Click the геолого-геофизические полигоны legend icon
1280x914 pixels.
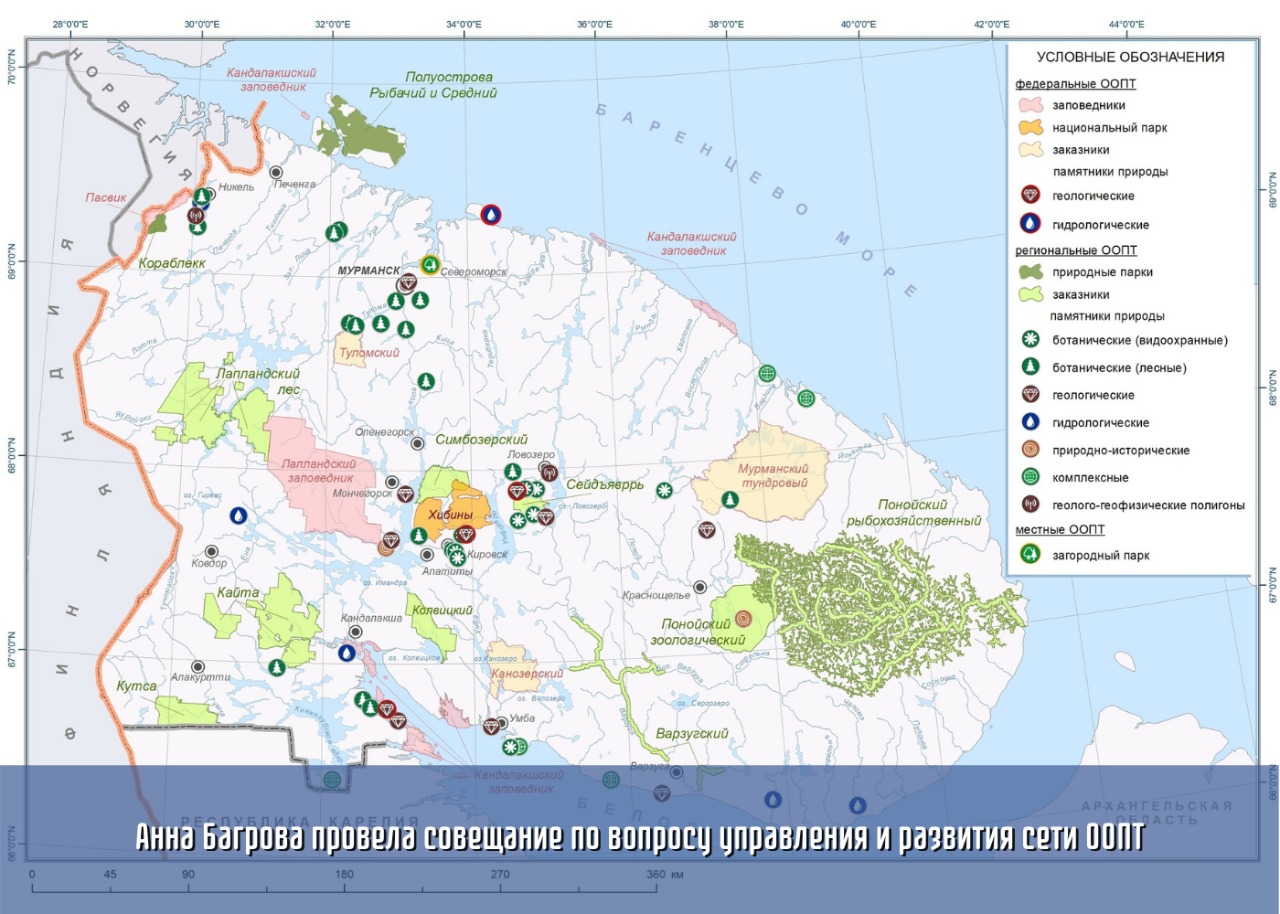[x=1031, y=505]
